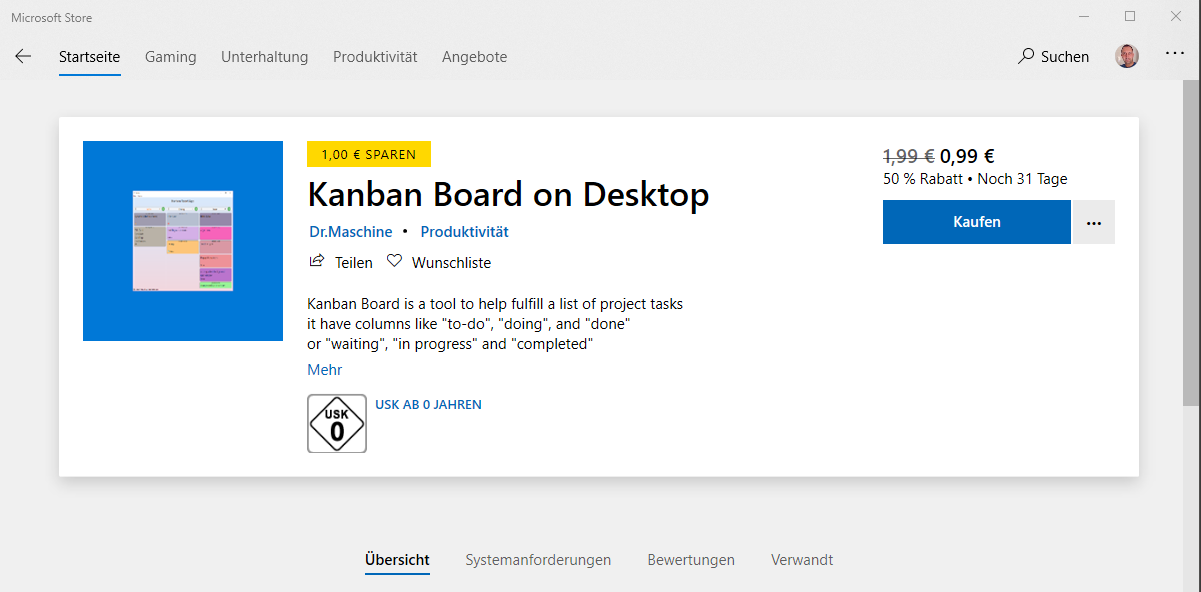The height and width of the screenshot is (592, 1201).
Task: Click the 50 % Rabatt text
Action: click(922, 179)
